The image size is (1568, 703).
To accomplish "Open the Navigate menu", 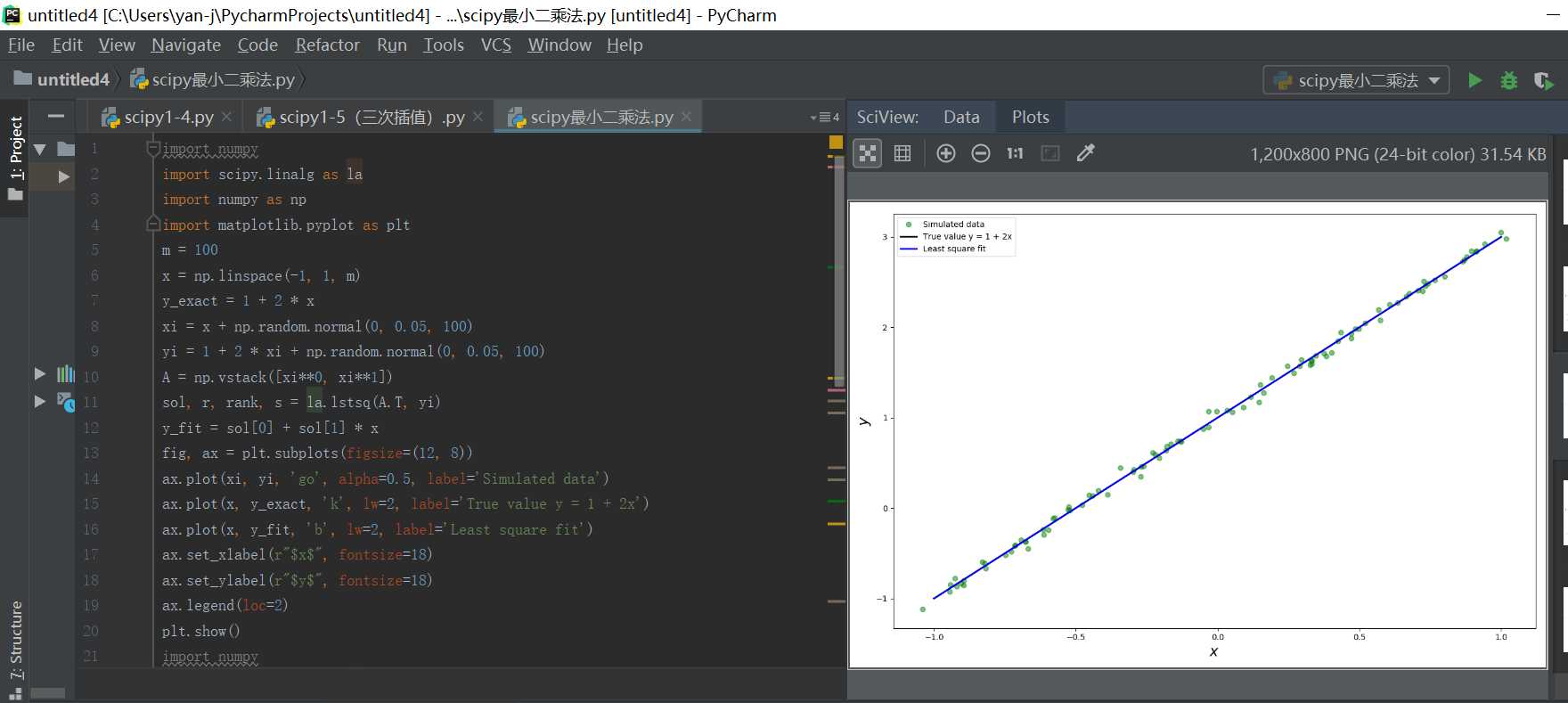I will tap(186, 45).
